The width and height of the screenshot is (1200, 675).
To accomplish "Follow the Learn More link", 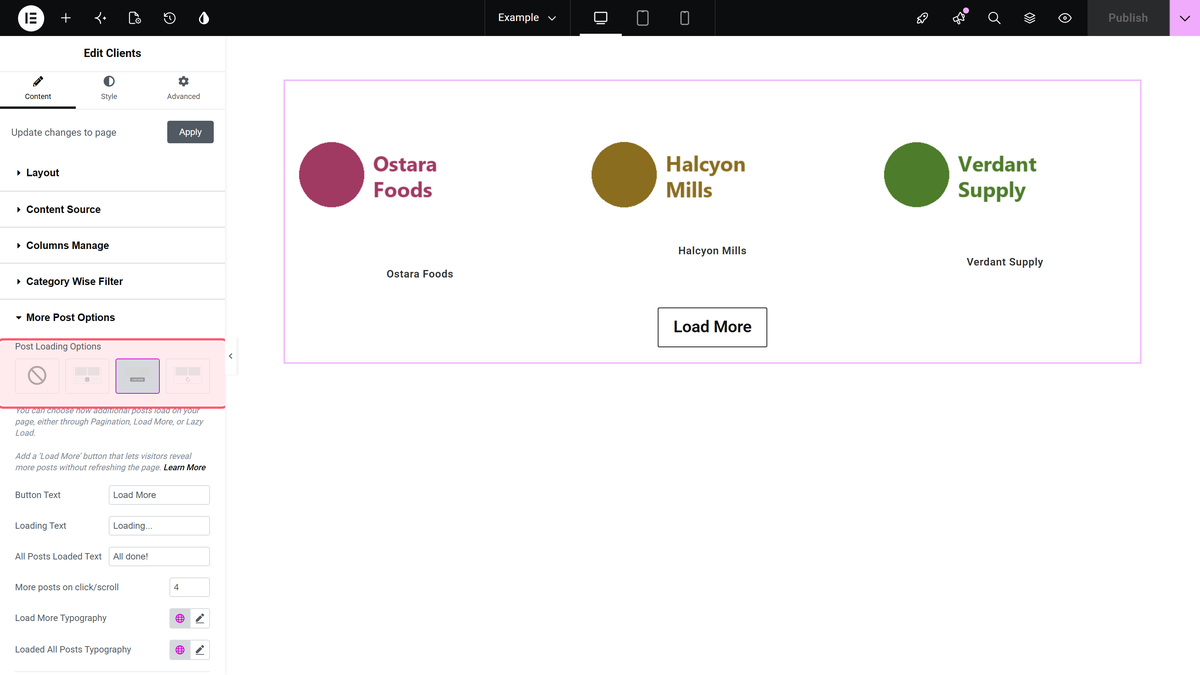I will [x=185, y=467].
